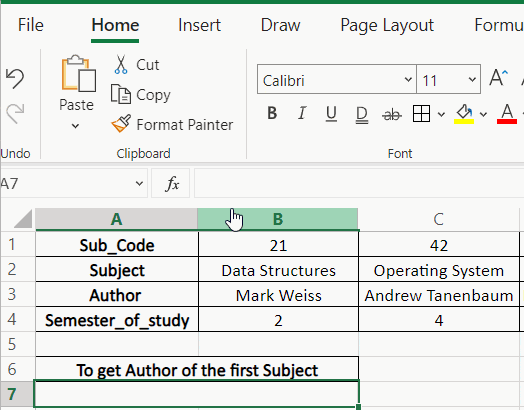524x410 pixels.
Task: Open the File tab
Action: (x=31, y=25)
